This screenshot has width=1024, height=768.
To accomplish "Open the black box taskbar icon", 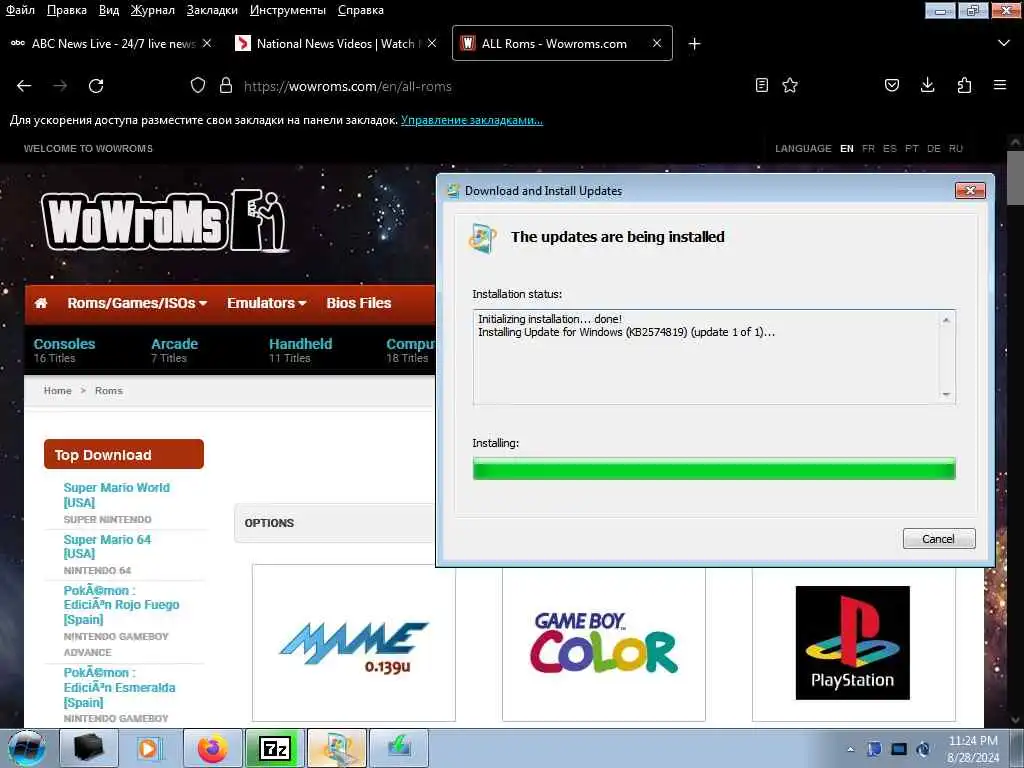I will pos(89,748).
